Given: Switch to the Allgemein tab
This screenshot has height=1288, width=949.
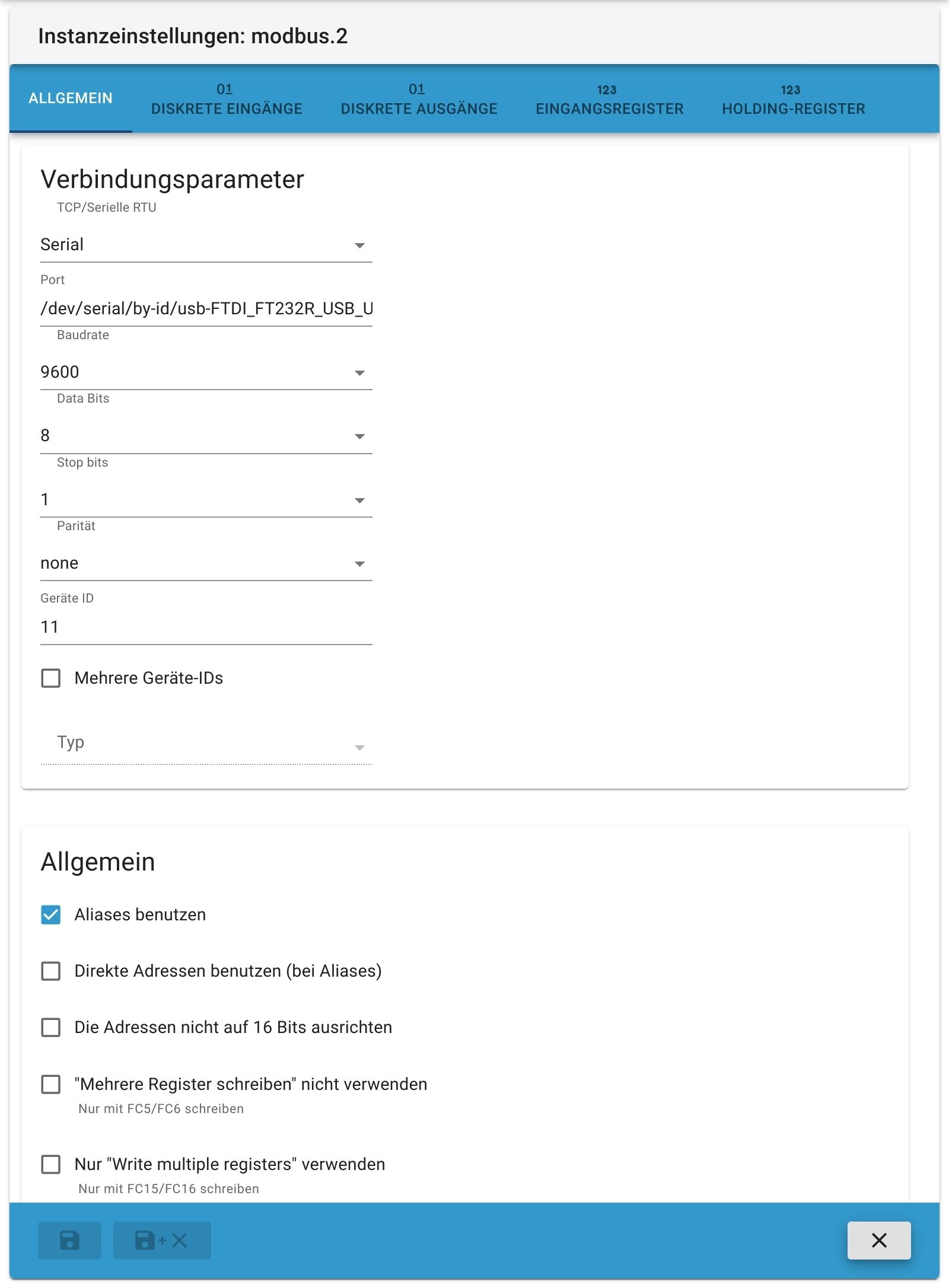Looking at the screenshot, I should (71, 98).
